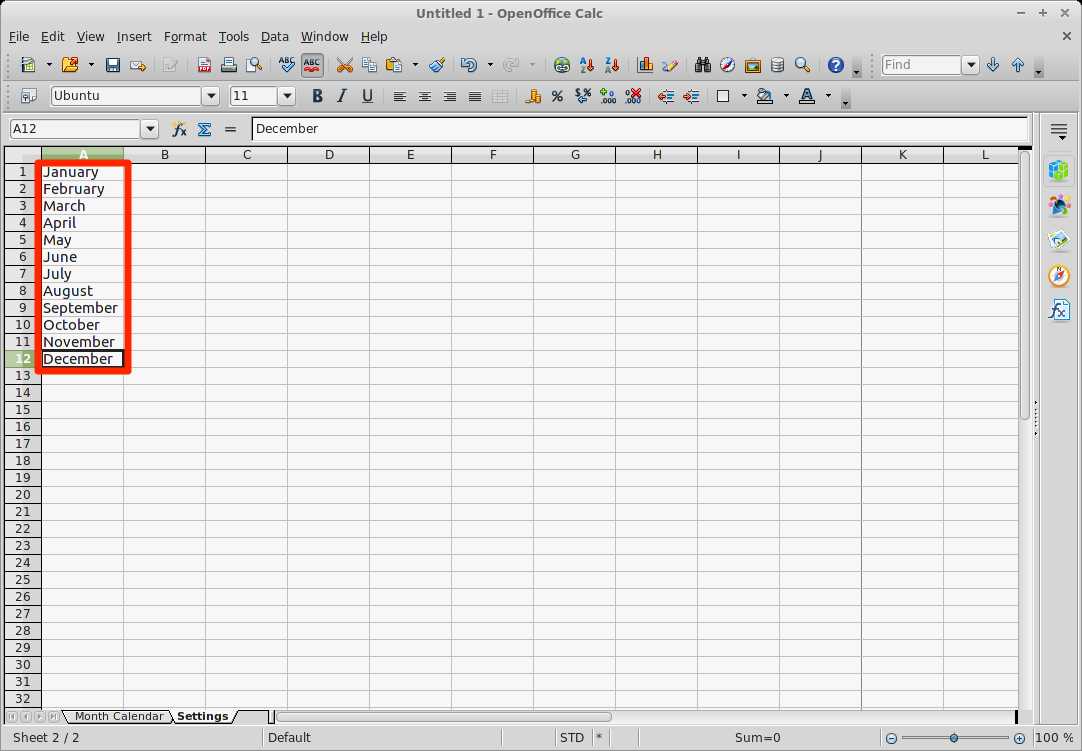Click inside the Find toolbar field
1082x751 pixels.
tap(920, 64)
